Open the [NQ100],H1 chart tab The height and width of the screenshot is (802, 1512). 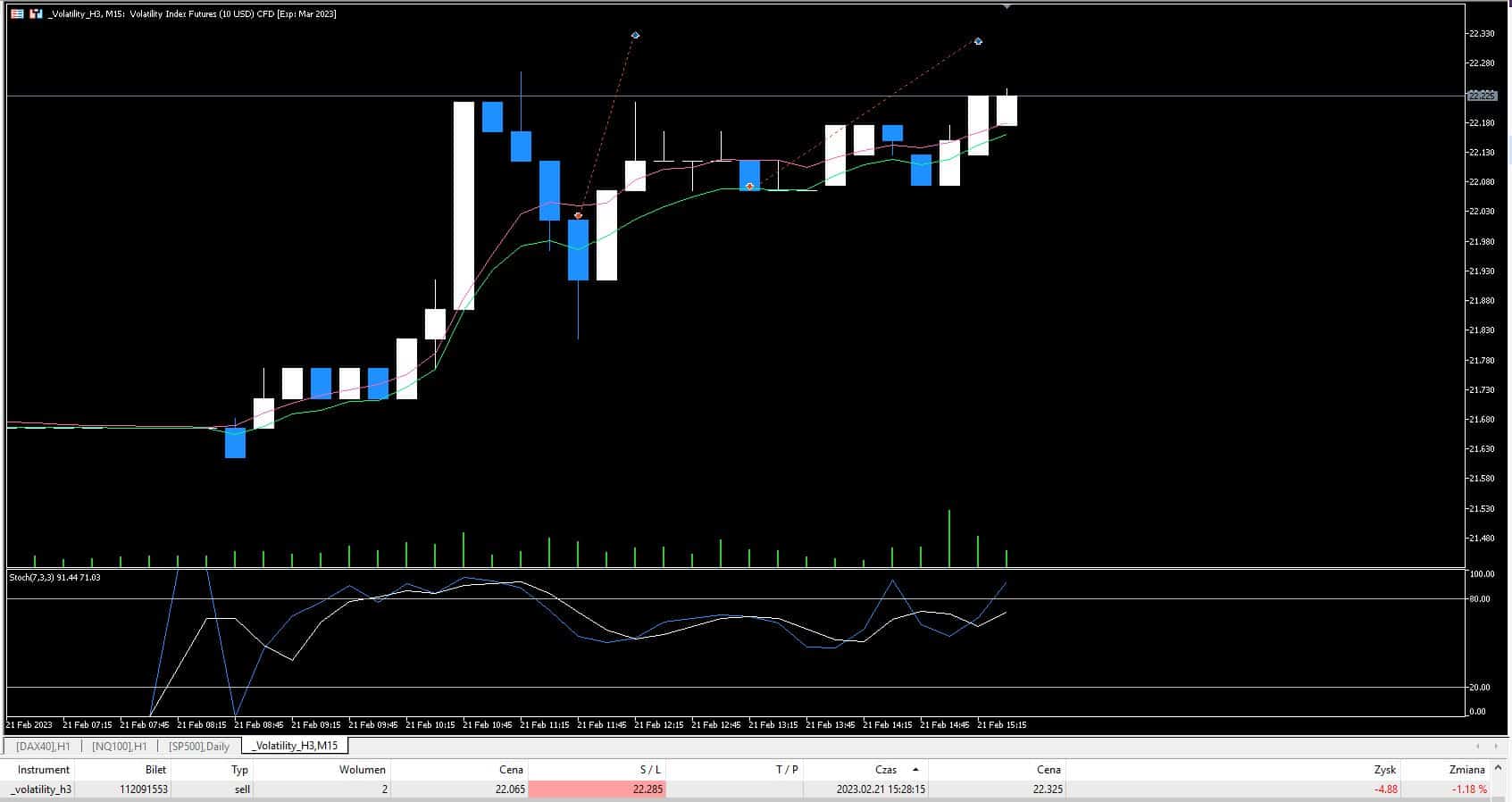[119, 746]
